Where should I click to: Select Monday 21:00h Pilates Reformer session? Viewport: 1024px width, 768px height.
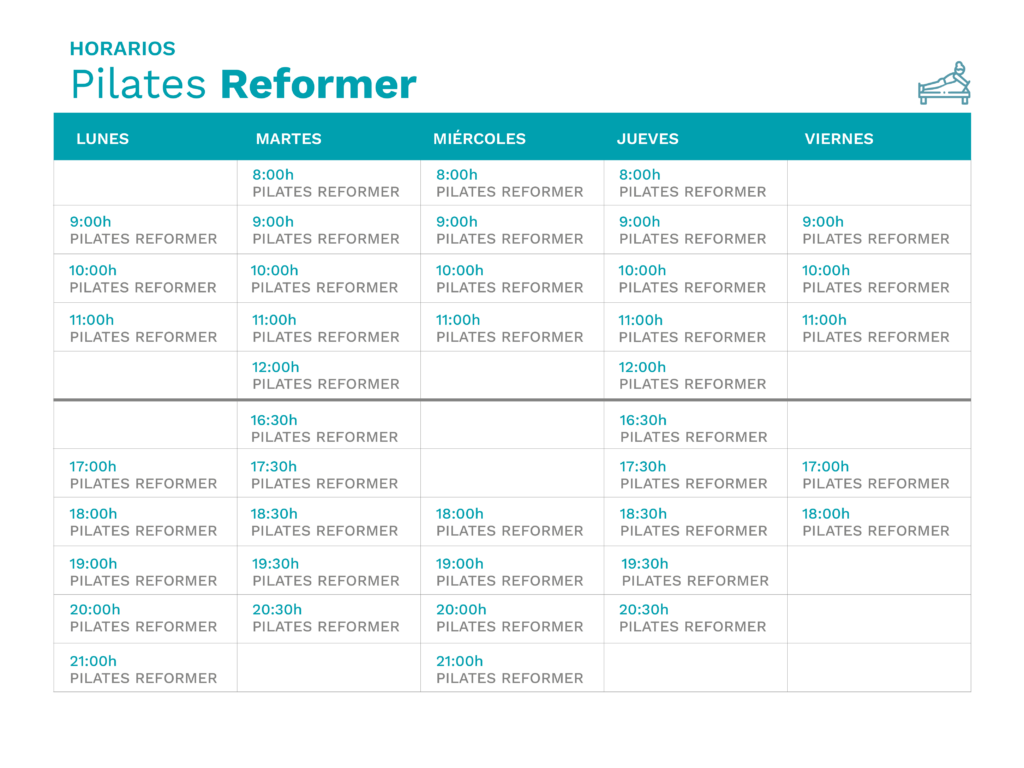pyautogui.click(x=143, y=669)
